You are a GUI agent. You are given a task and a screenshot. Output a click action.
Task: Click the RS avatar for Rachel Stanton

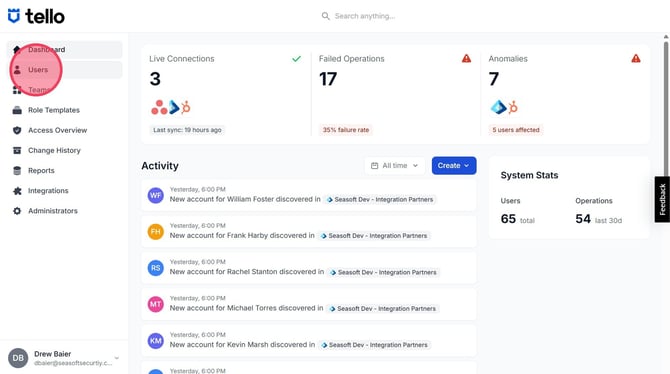point(156,268)
